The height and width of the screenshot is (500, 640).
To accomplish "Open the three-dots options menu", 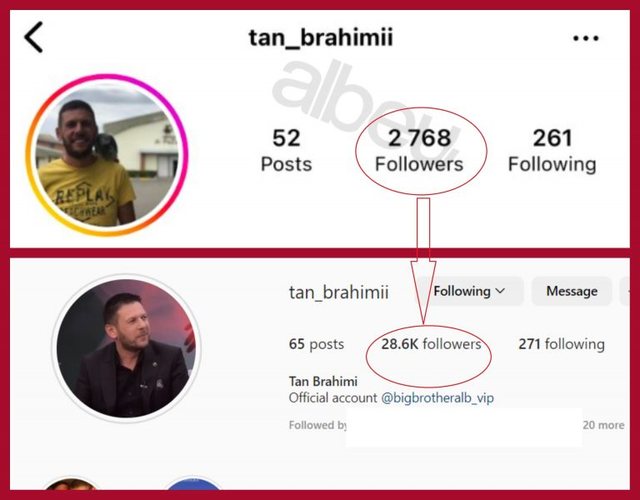I will (x=586, y=38).
